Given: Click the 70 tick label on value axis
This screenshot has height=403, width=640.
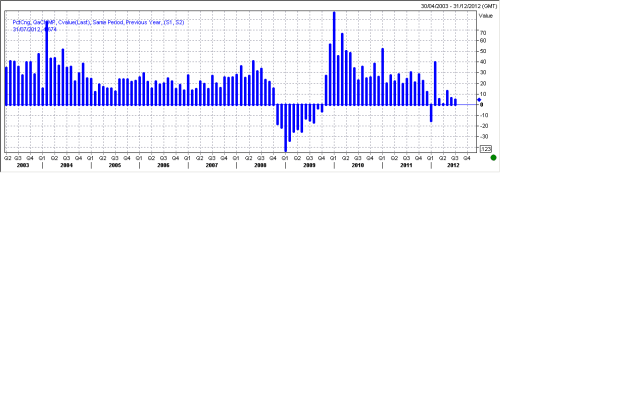Looking at the screenshot, I should click(483, 33).
